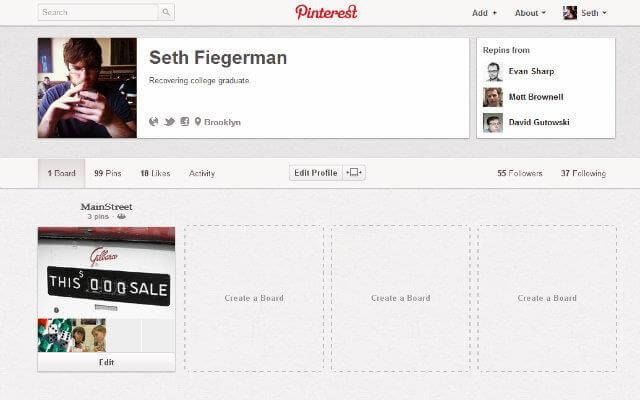Image resolution: width=640 pixels, height=400 pixels.
Task: Click the contributors icon under MainStreet
Action: tap(121, 216)
